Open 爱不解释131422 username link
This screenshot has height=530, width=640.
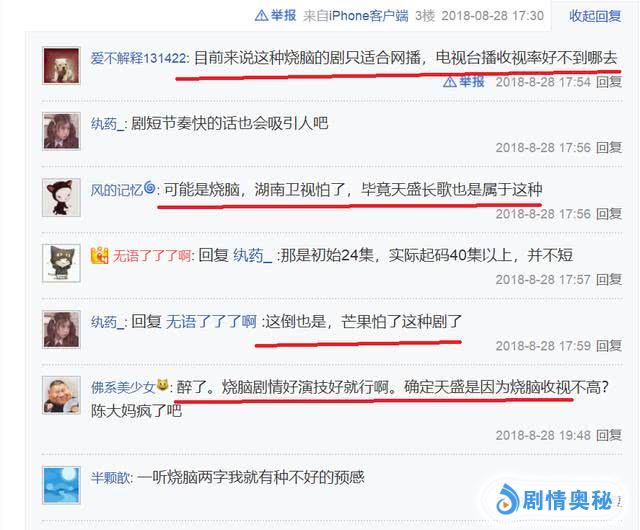click(138, 58)
